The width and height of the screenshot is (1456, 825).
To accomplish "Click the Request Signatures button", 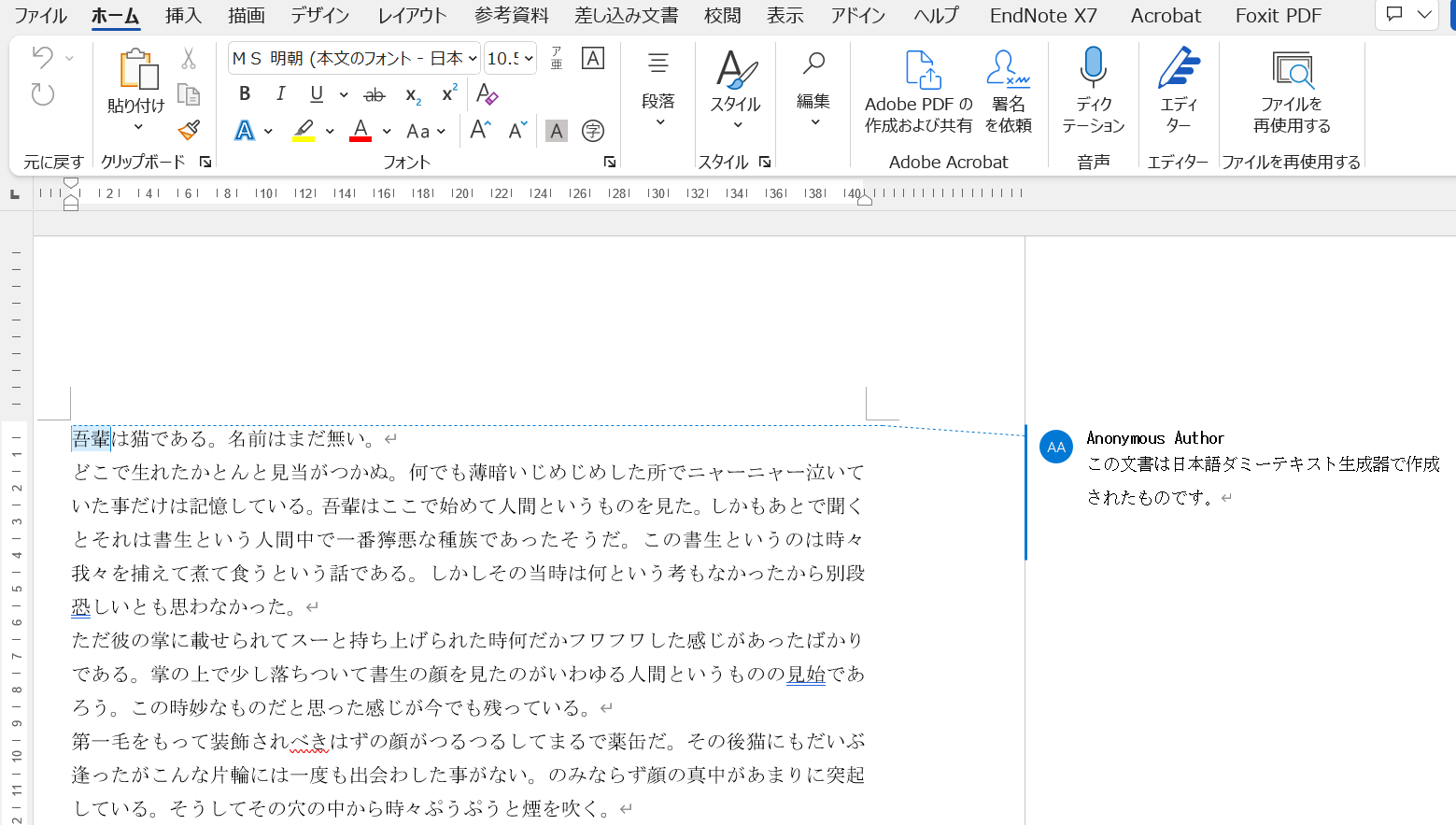I will click(1008, 91).
